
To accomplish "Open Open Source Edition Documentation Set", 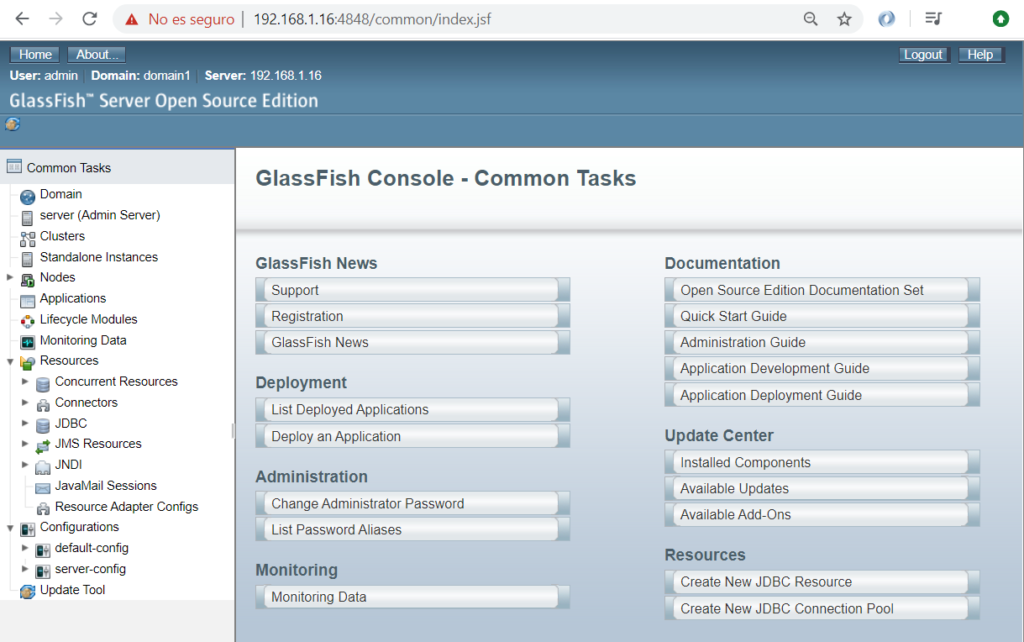I will (822, 290).
